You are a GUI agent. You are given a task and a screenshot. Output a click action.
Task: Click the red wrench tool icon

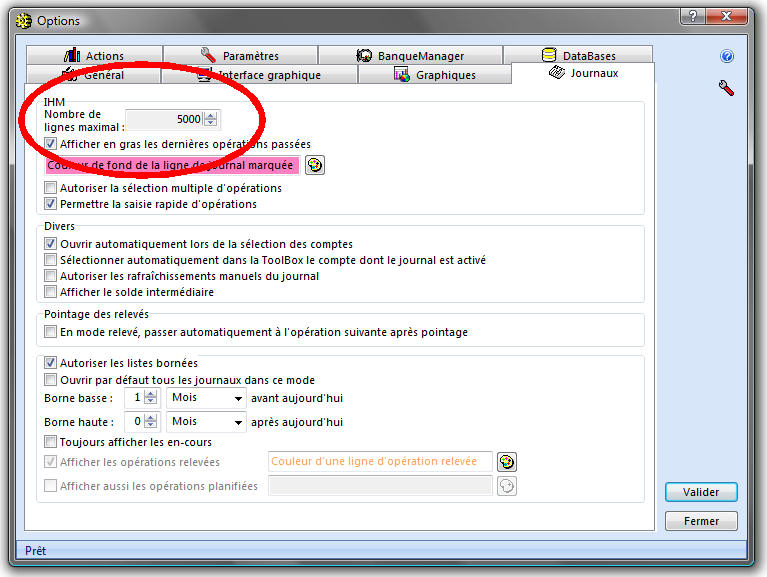[x=727, y=89]
